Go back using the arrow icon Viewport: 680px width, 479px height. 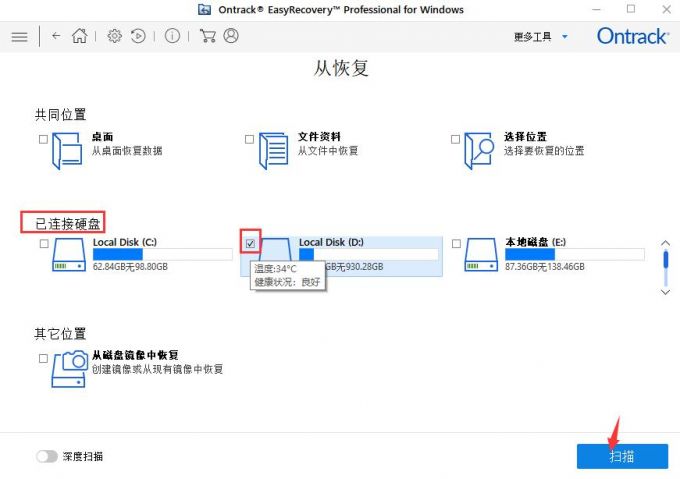[56, 36]
